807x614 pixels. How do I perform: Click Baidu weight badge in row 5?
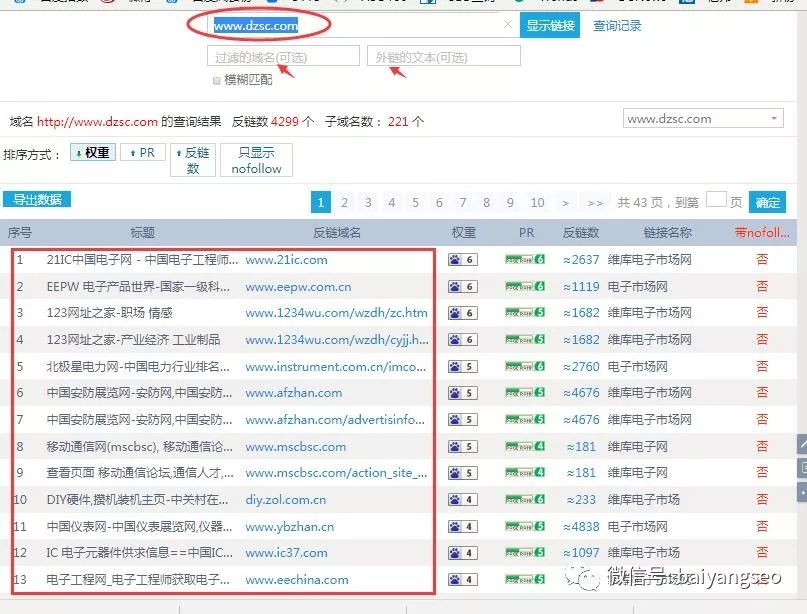[463, 366]
